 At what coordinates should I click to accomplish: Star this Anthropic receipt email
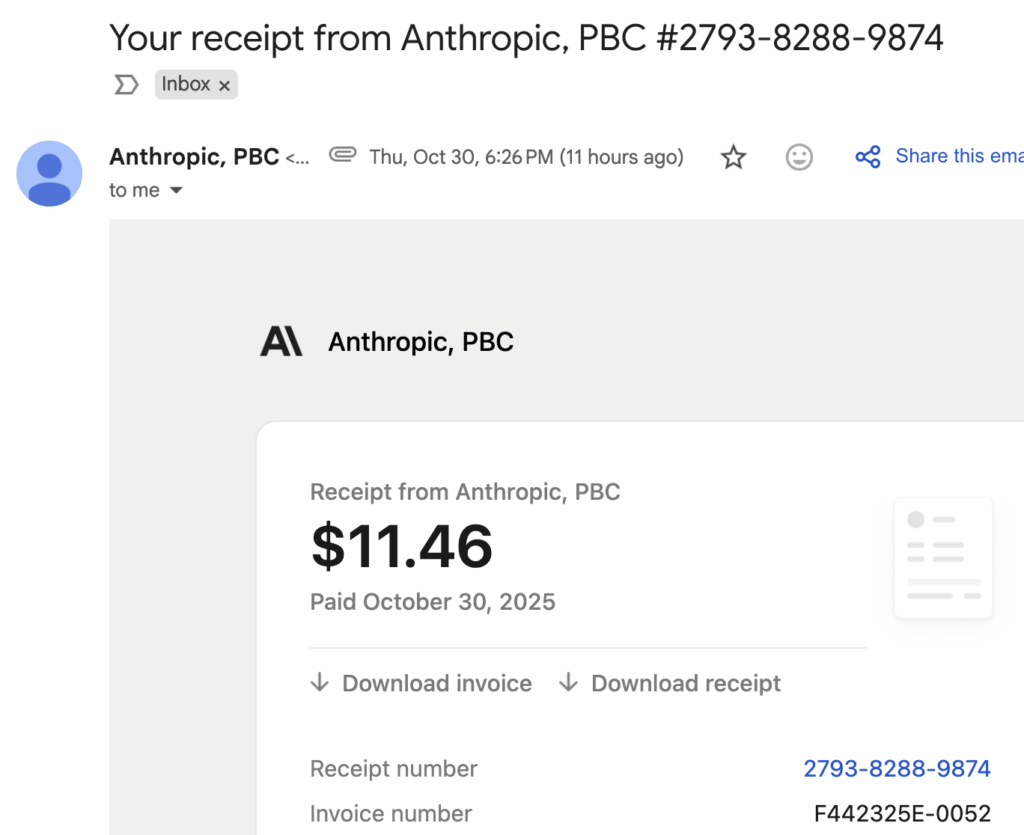click(734, 157)
